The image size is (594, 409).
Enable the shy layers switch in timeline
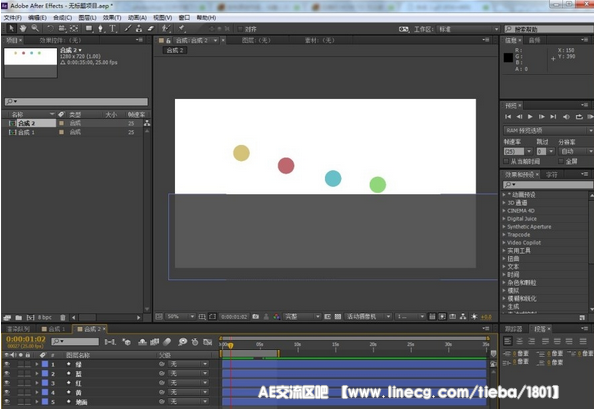tap(142, 342)
